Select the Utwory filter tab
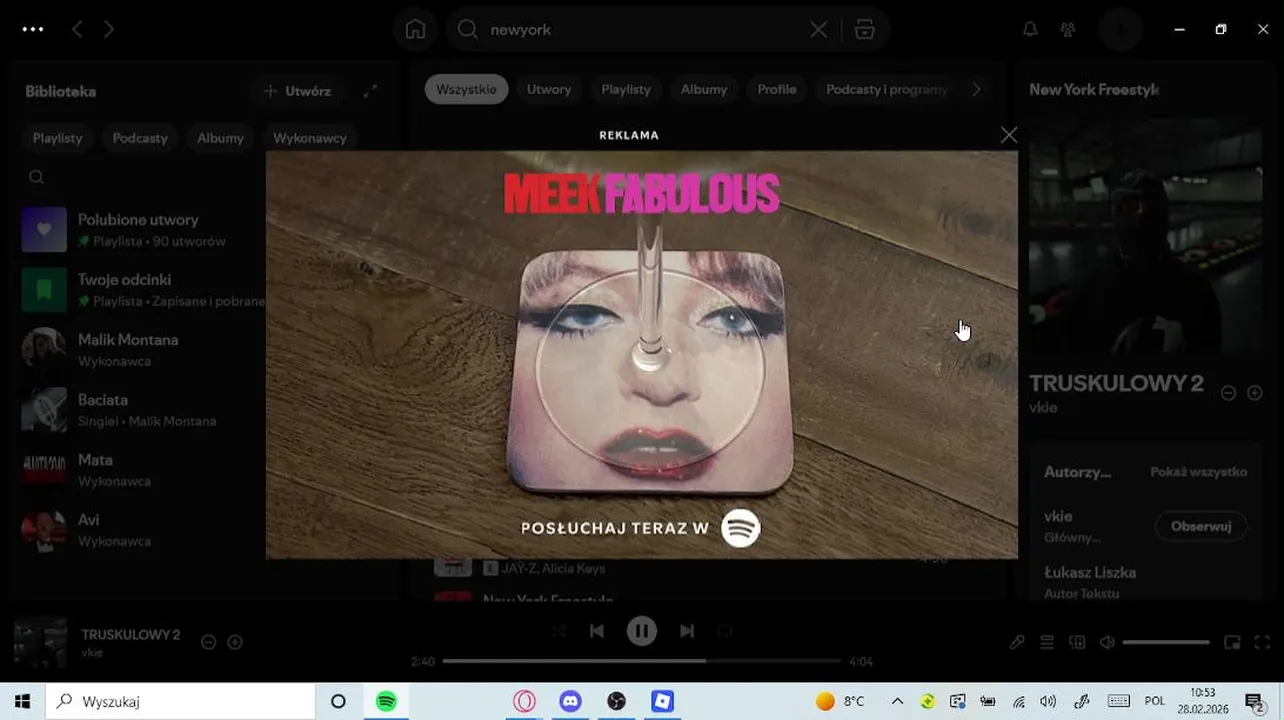1284x720 pixels. pos(549,89)
